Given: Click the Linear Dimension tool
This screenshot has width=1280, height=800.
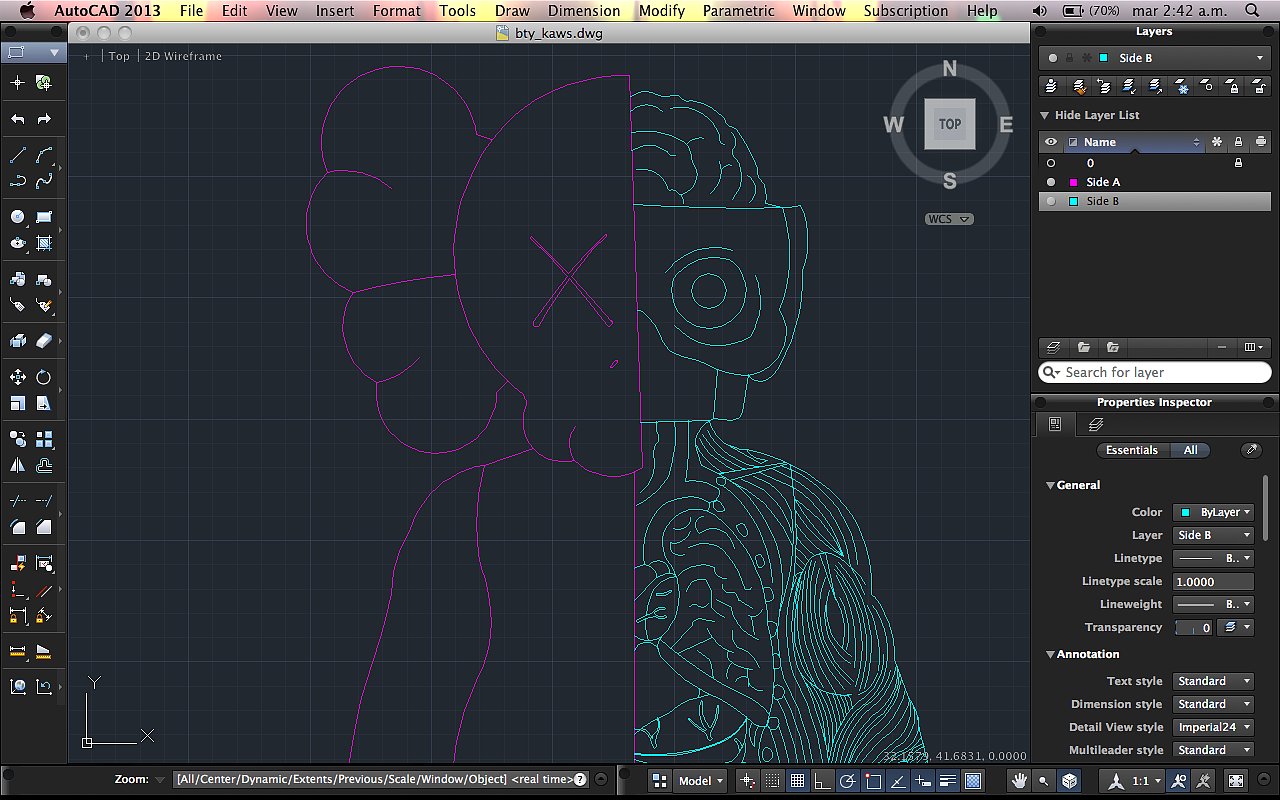Looking at the screenshot, I should 17,651.
